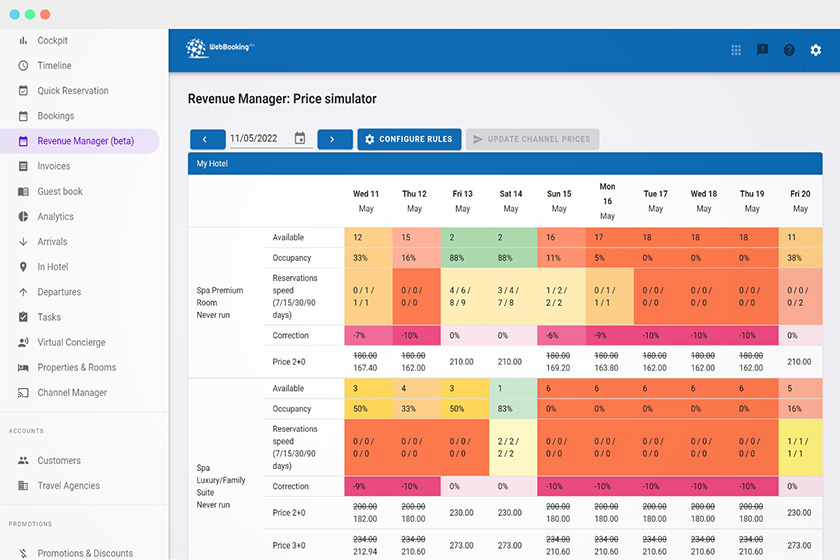840x560 pixels.
Task: Click the Arrivals down-arrow icon
Action: [x=23, y=242]
